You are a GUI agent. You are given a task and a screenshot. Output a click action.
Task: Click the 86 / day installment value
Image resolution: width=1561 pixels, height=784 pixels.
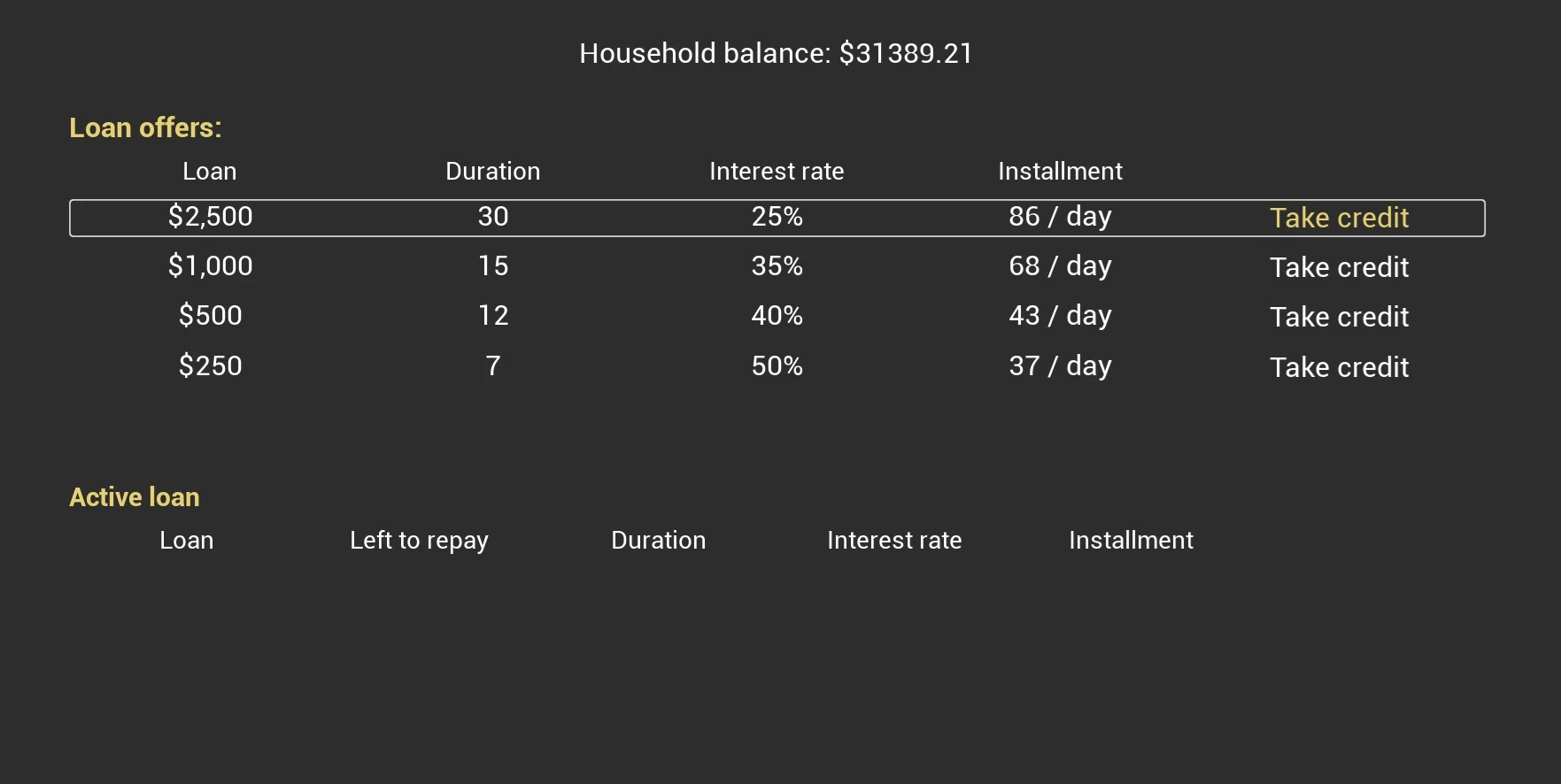point(1060,217)
